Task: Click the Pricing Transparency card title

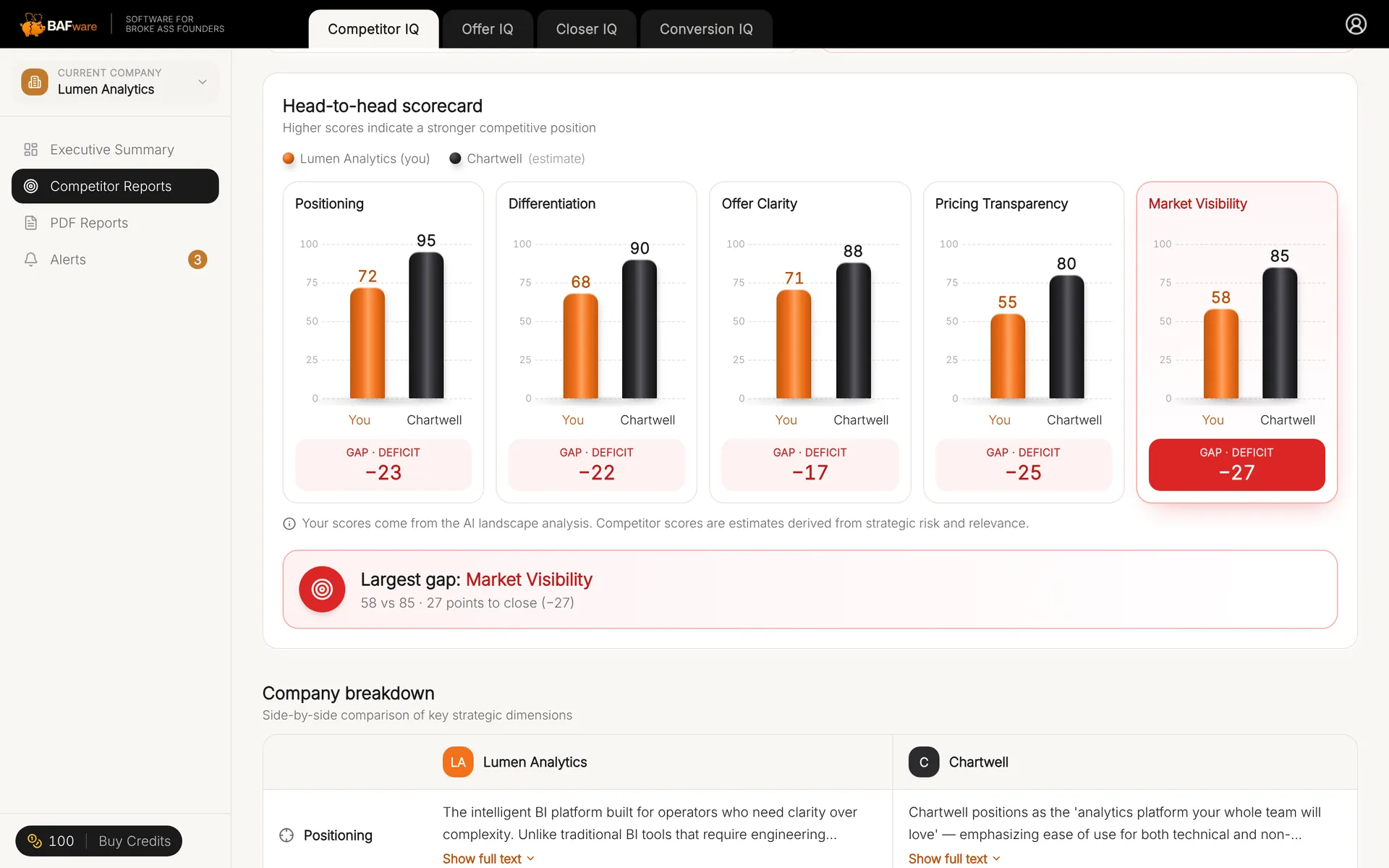Action: tap(1001, 204)
